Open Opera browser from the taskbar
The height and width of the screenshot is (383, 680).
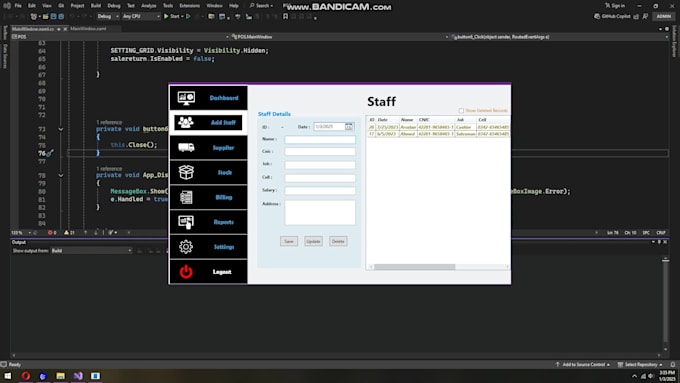click(26, 376)
